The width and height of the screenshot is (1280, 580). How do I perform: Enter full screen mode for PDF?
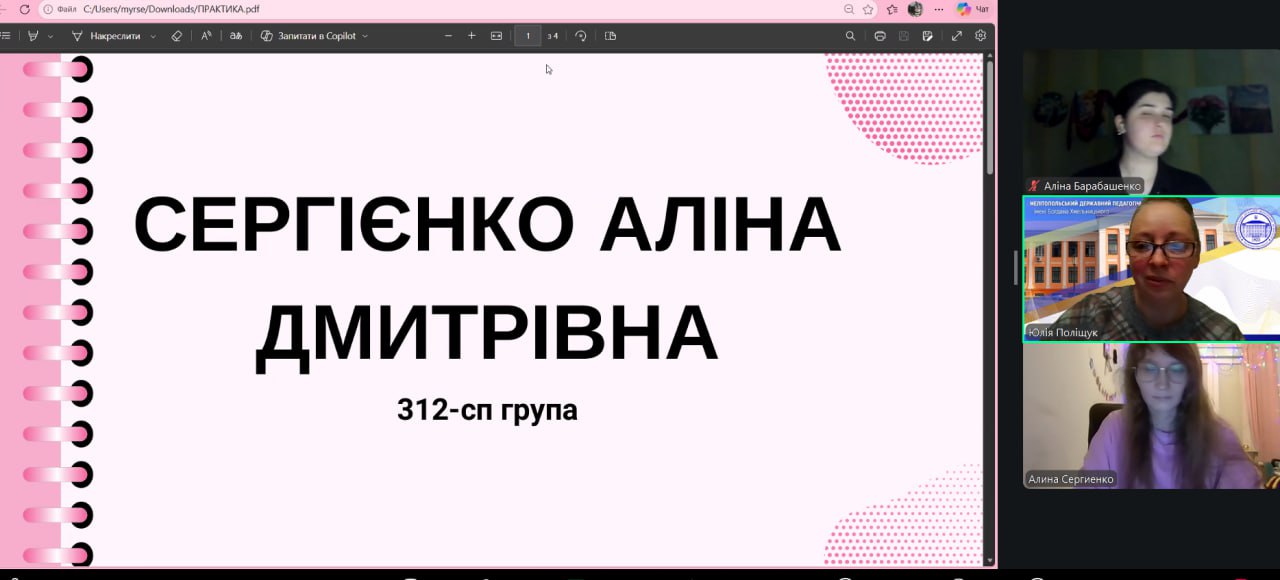(x=956, y=36)
